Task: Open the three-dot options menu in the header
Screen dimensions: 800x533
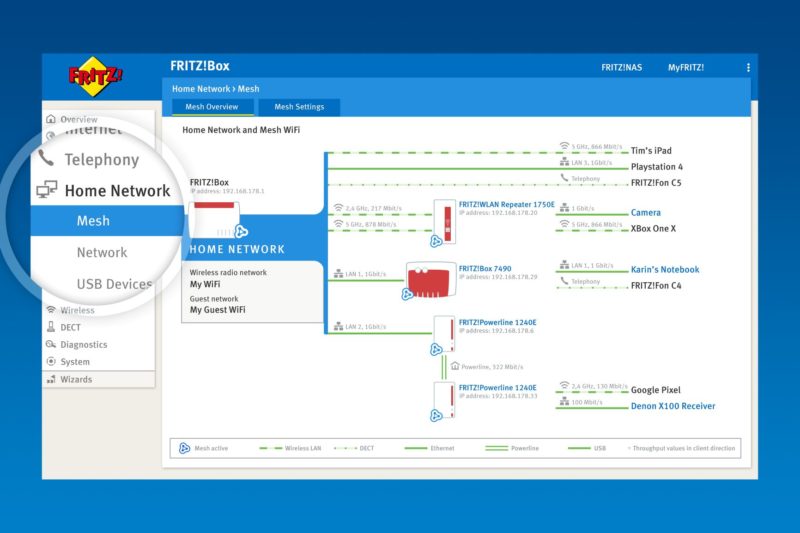Action: pos(748,68)
